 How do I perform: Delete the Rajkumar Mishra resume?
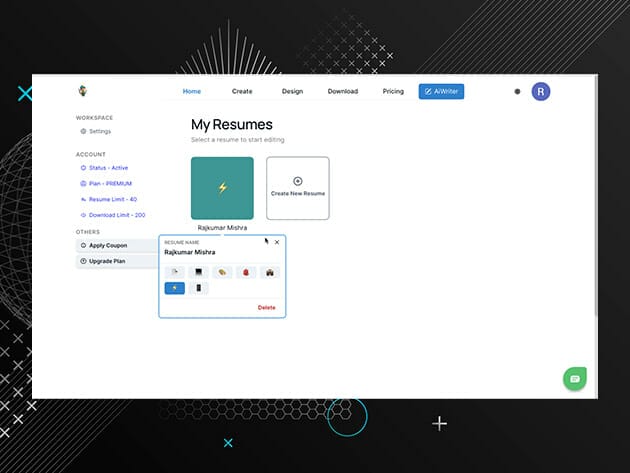266,307
